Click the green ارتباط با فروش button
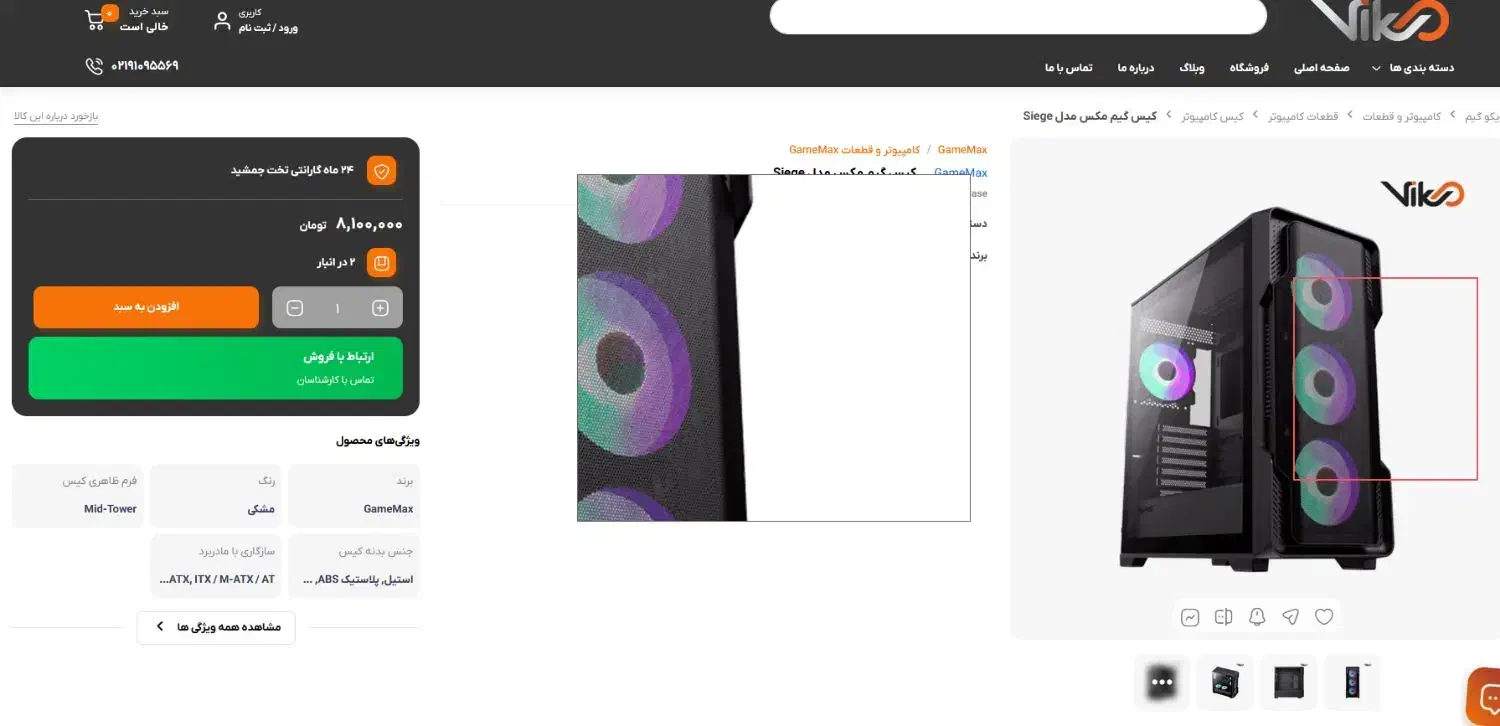The height and width of the screenshot is (726, 1500). point(216,368)
